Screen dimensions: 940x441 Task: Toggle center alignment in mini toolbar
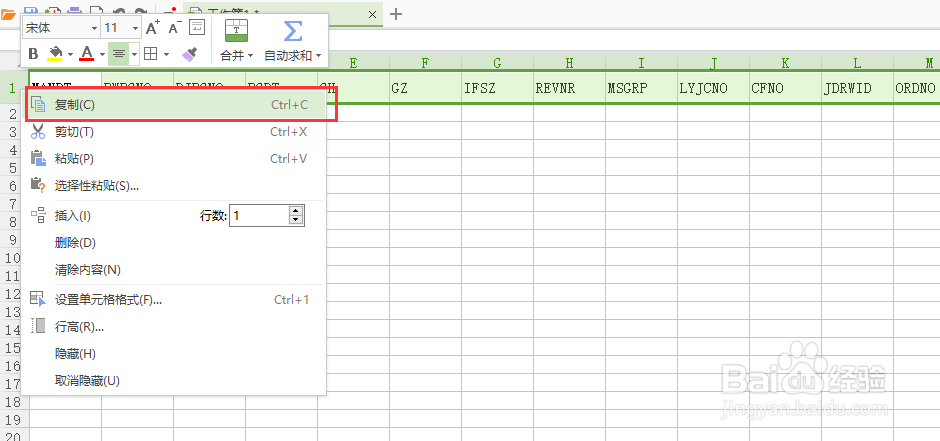(119, 54)
